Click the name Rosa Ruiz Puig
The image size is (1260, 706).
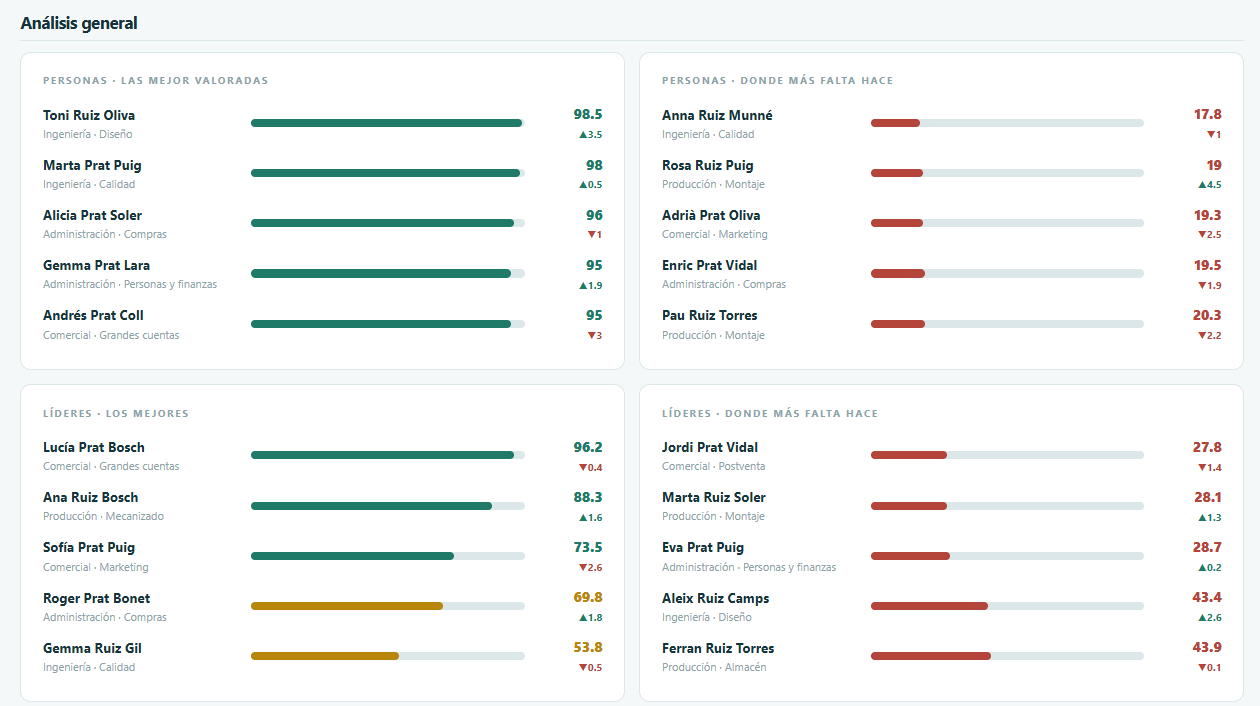(708, 165)
